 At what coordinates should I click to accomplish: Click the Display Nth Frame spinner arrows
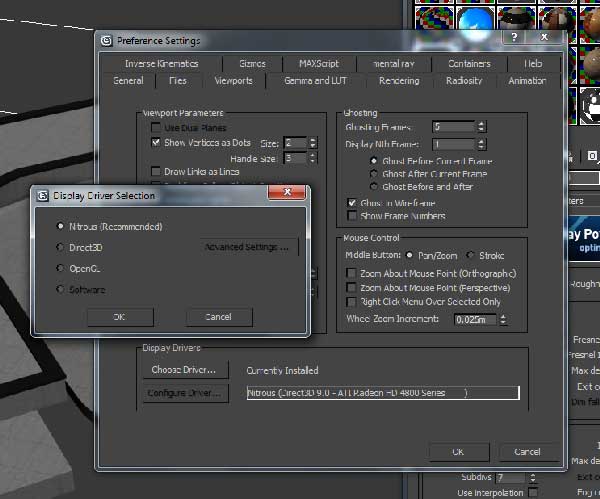click(x=481, y=144)
